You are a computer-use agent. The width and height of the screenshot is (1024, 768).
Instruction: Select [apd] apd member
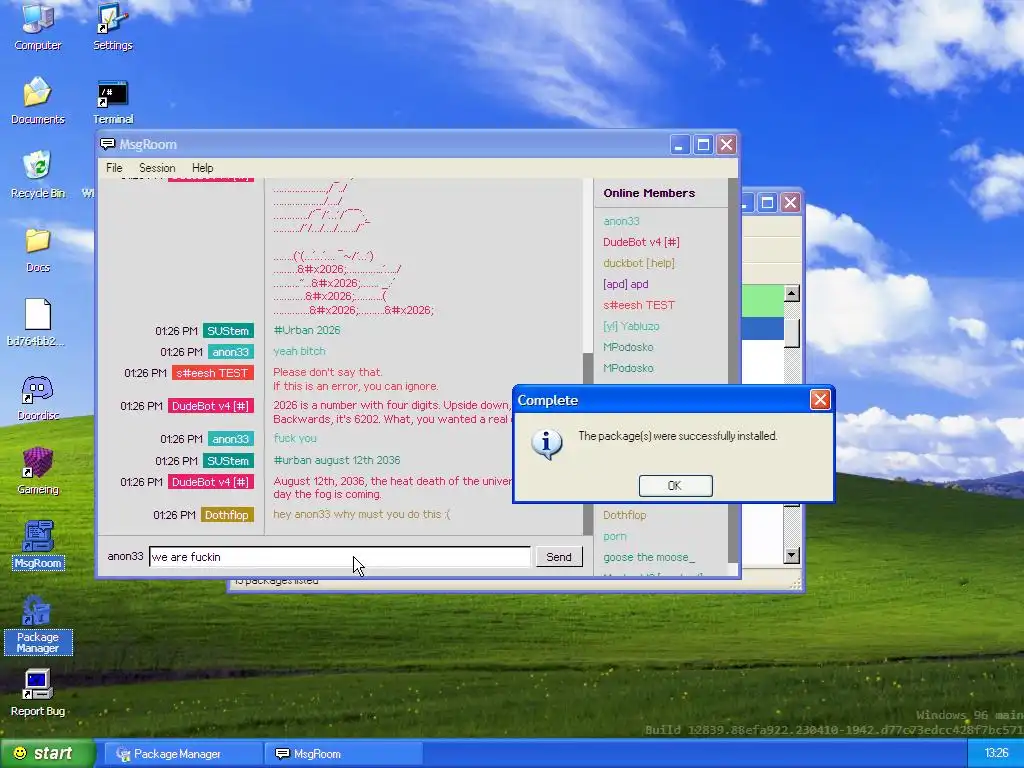[626, 283]
